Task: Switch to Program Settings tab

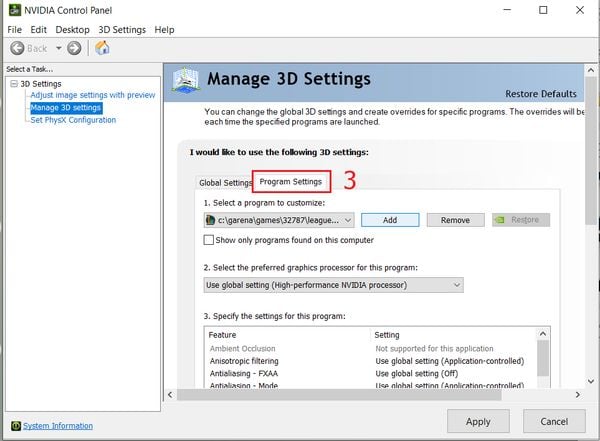Action: click(x=291, y=181)
